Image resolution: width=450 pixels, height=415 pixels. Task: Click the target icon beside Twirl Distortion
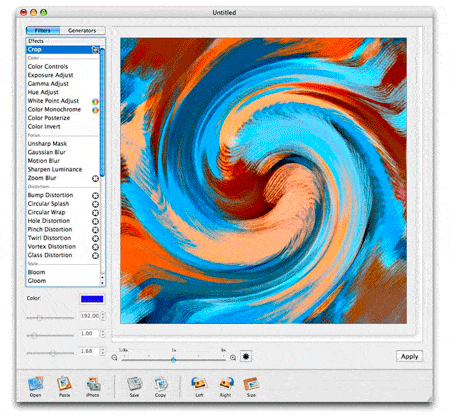[x=95, y=239]
